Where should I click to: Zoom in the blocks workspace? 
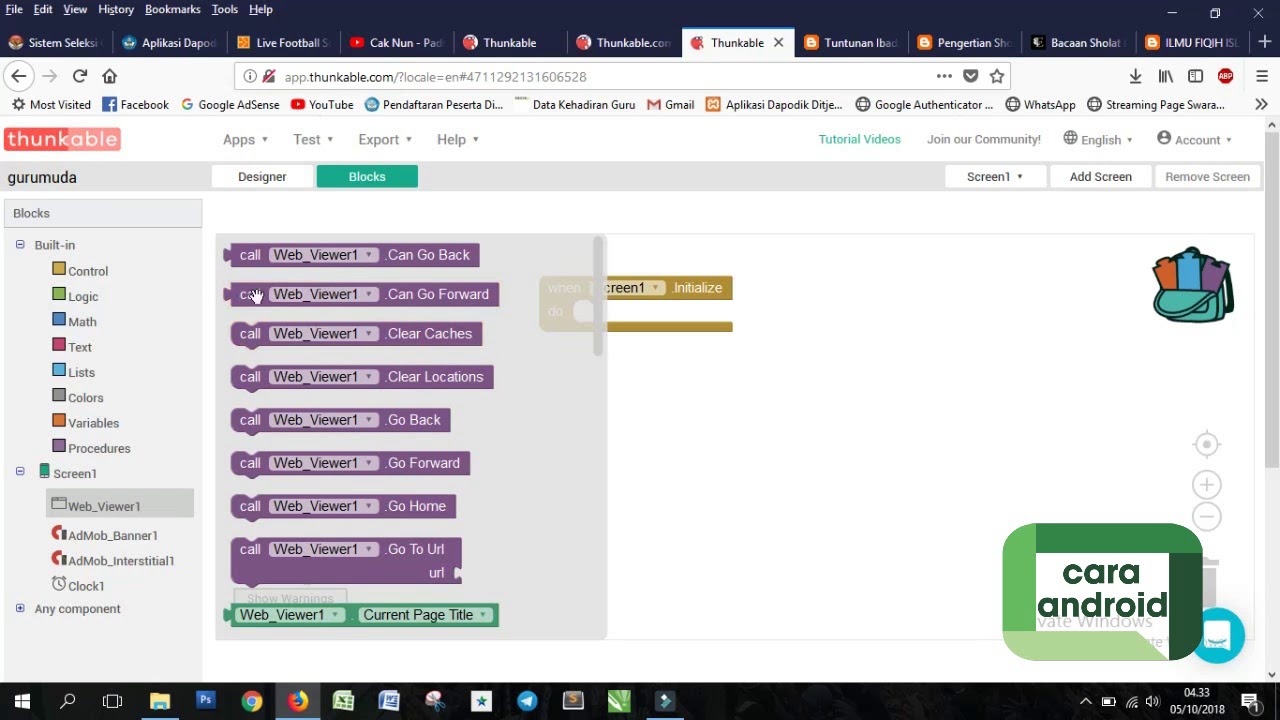(x=1207, y=485)
